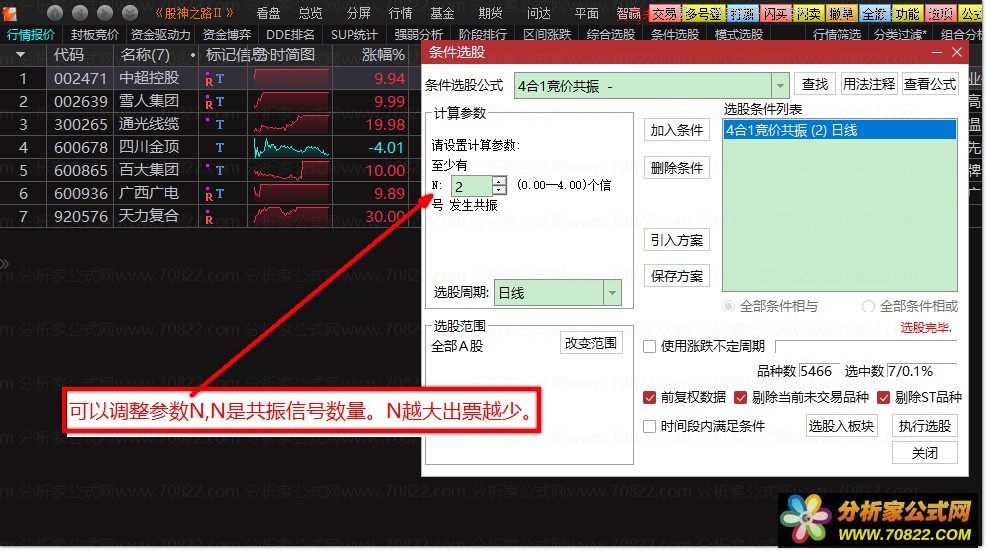Viewport: 988px width, 551px height.
Task: Click the T mark on 中超控股 row
Action: (219, 79)
